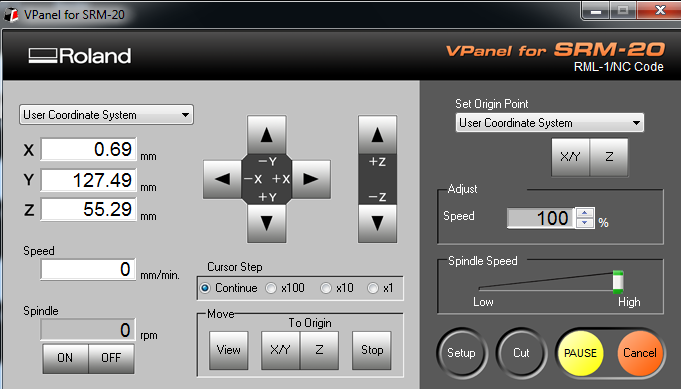The height and width of the screenshot is (389, 681).
Task: Click the VPanel app icon in the title bar
Action: (11, 14)
